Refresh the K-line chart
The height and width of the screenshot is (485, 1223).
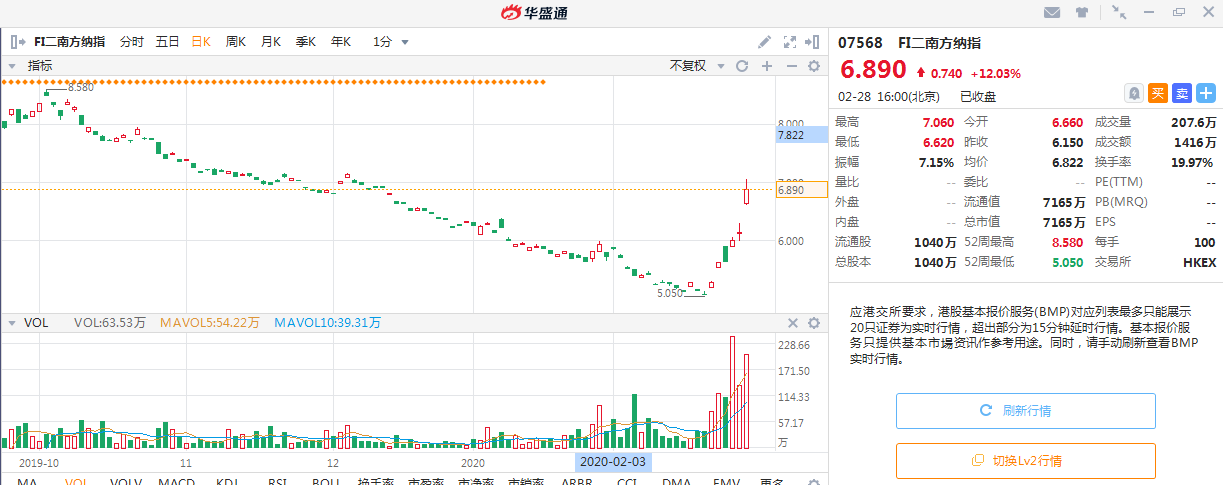(742, 66)
